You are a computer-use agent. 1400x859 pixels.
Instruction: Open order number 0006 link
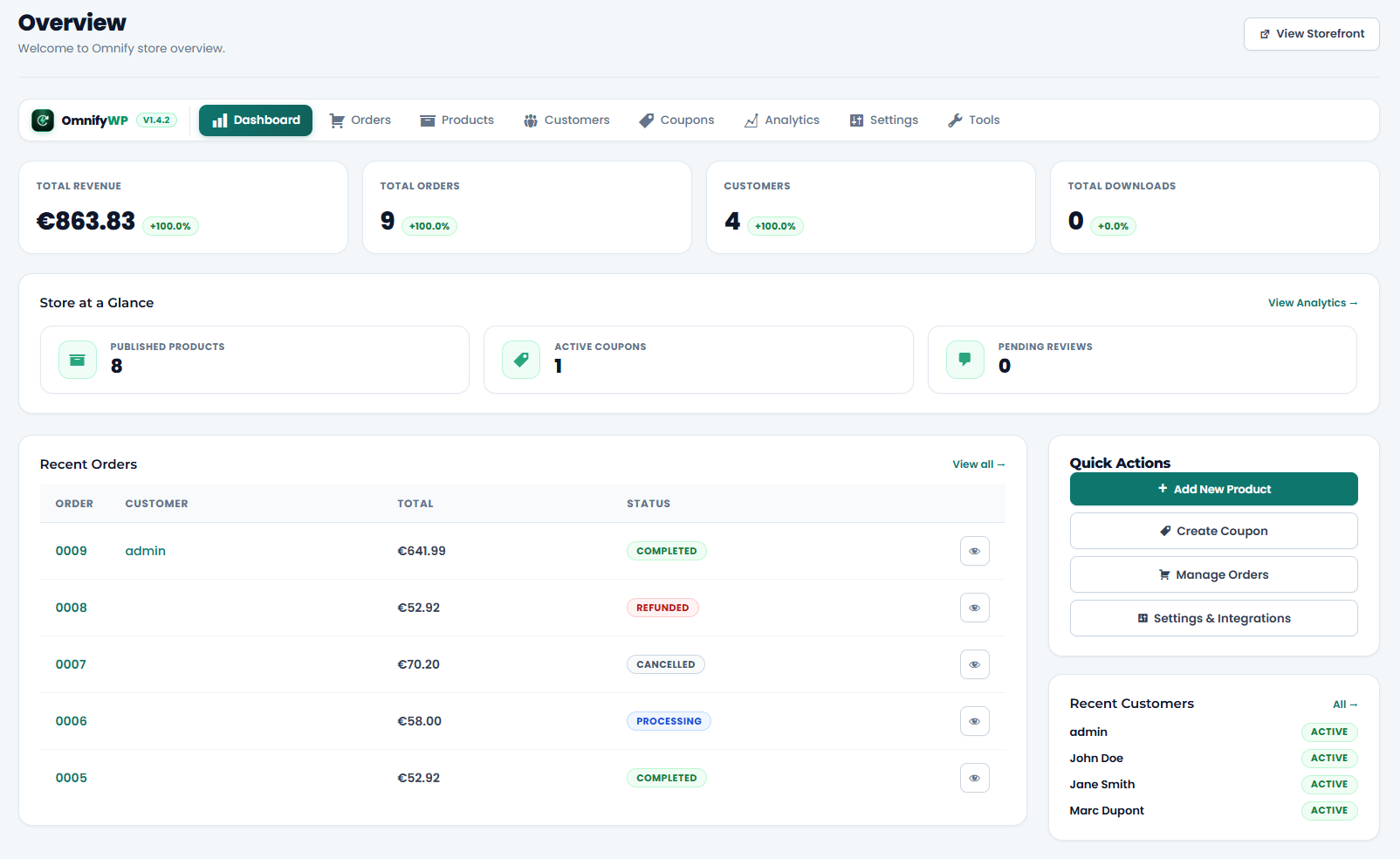click(72, 721)
